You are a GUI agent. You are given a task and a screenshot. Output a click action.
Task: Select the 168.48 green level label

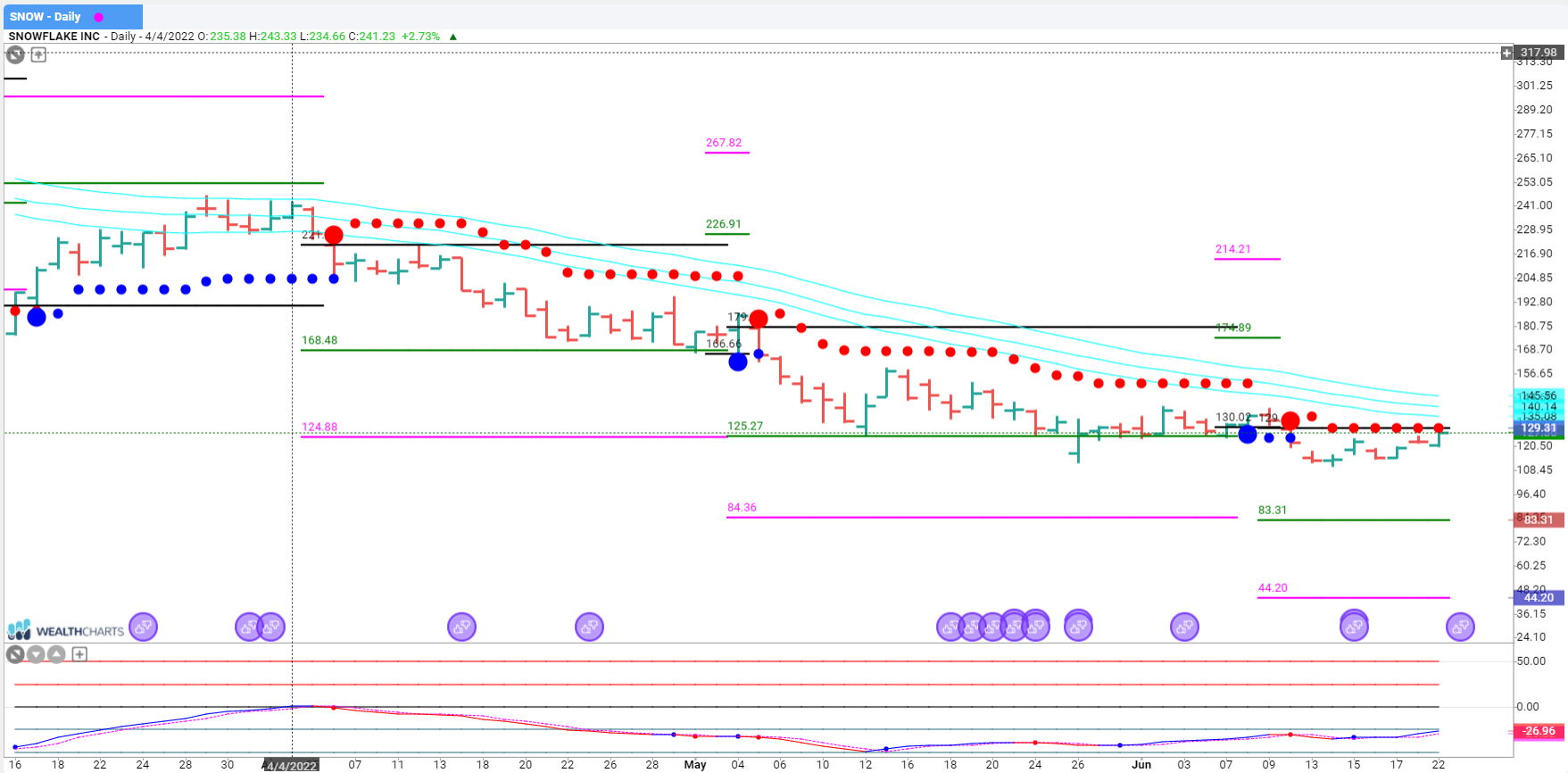tap(319, 340)
